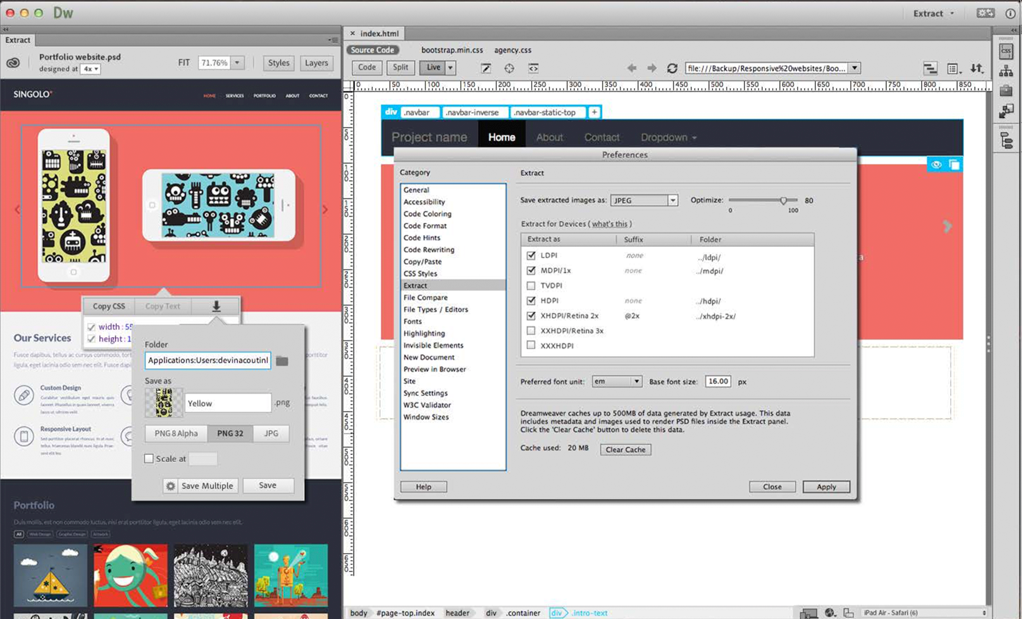This screenshot has height=619, width=1022.
Task: Go forward with the right arrow
Action: 651,68
